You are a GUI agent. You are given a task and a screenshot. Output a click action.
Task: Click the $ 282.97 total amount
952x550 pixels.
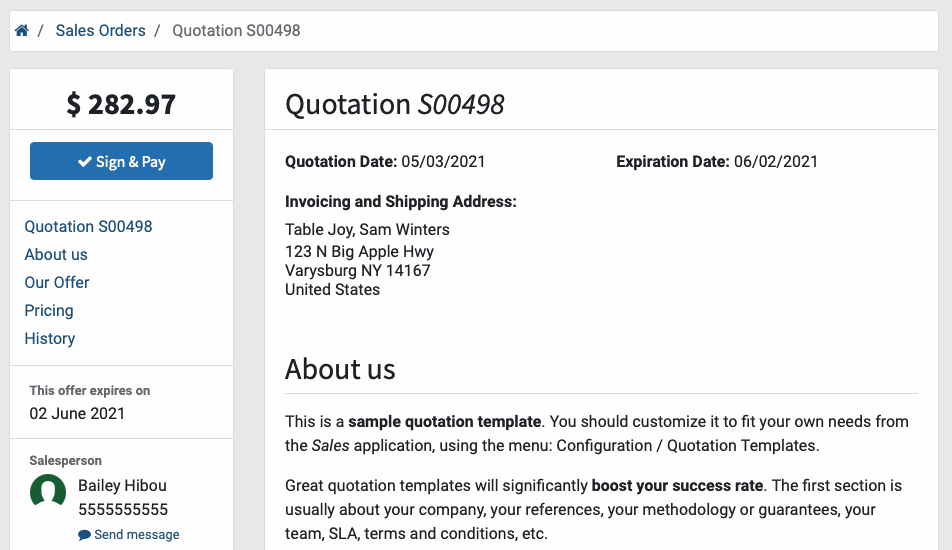point(121,104)
